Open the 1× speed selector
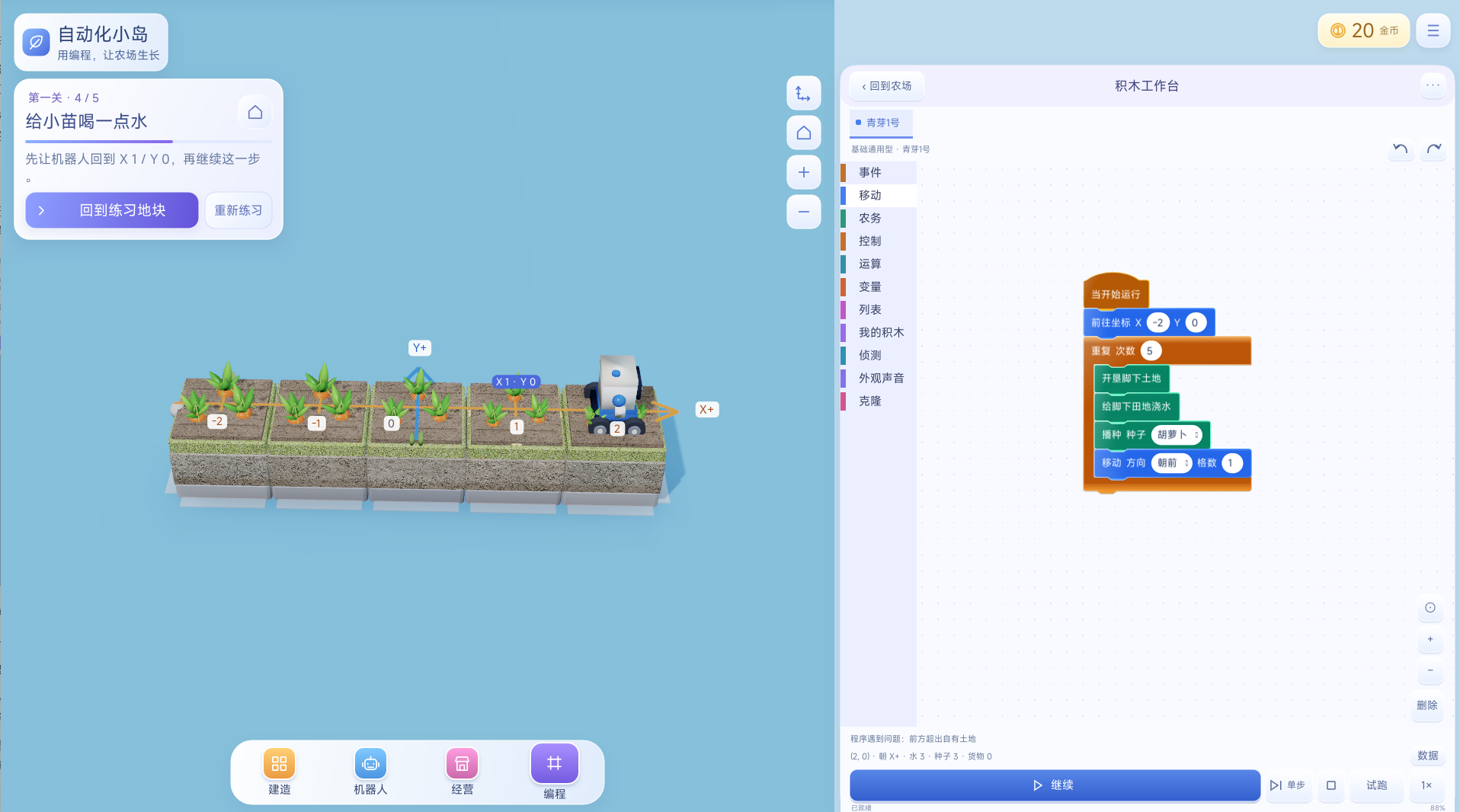Screen dimensions: 1460x812 coord(1426,785)
